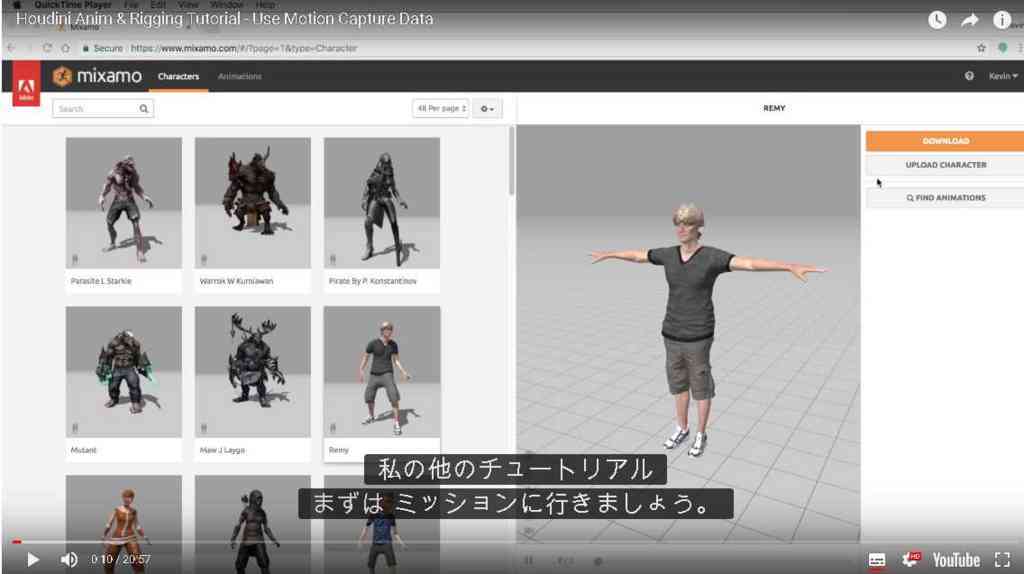
Task: Bookmark the page with the star icon
Action: point(981,48)
